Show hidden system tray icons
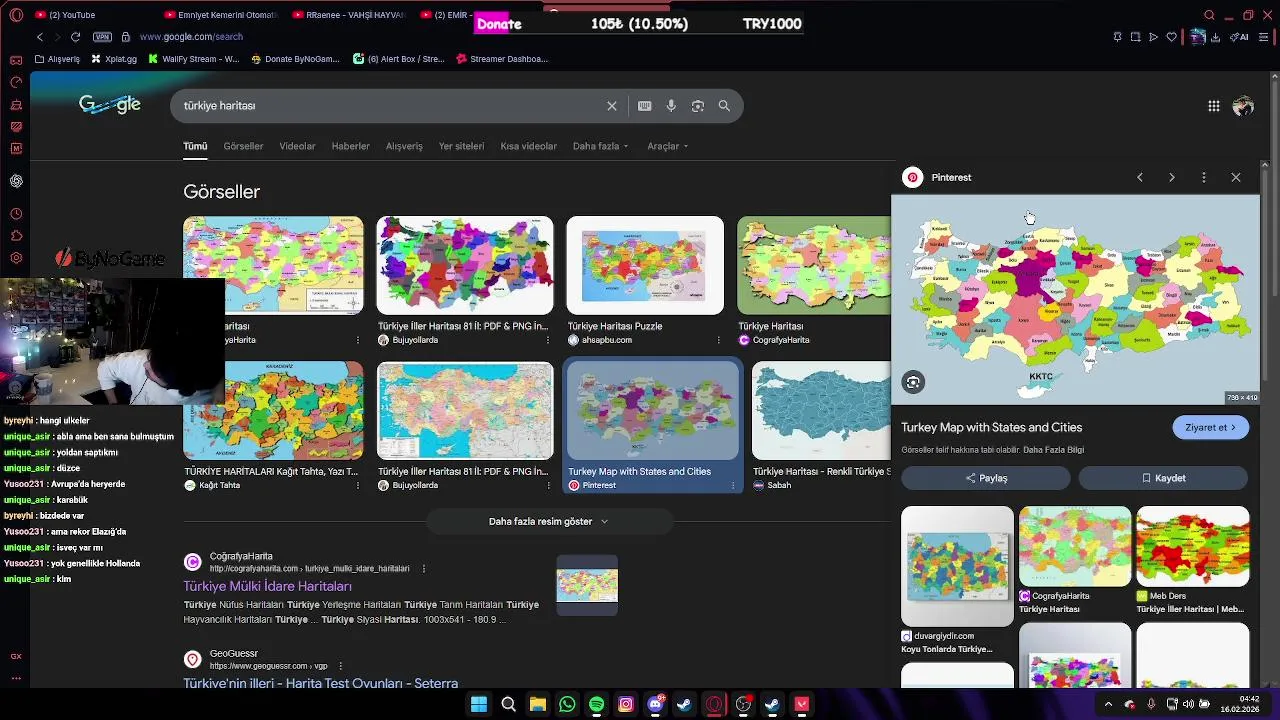 click(x=1108, y=704)
